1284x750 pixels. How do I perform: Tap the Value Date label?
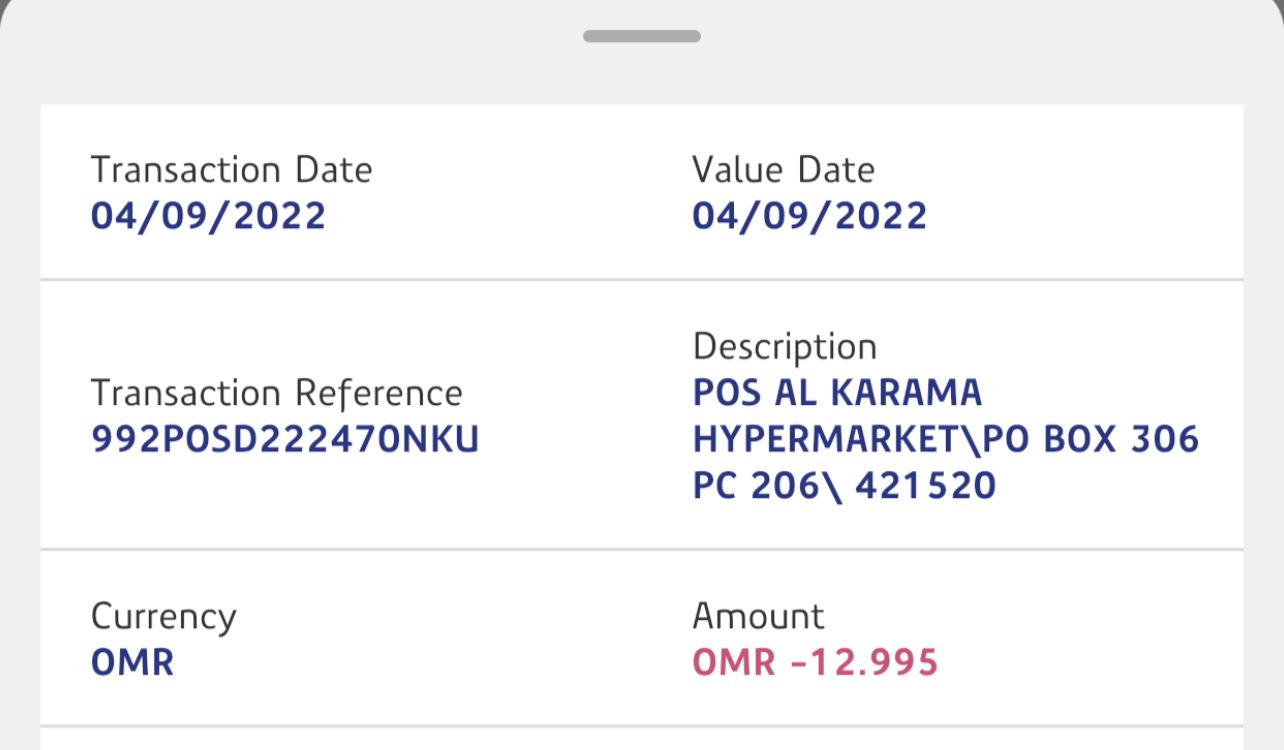point(783,170)
